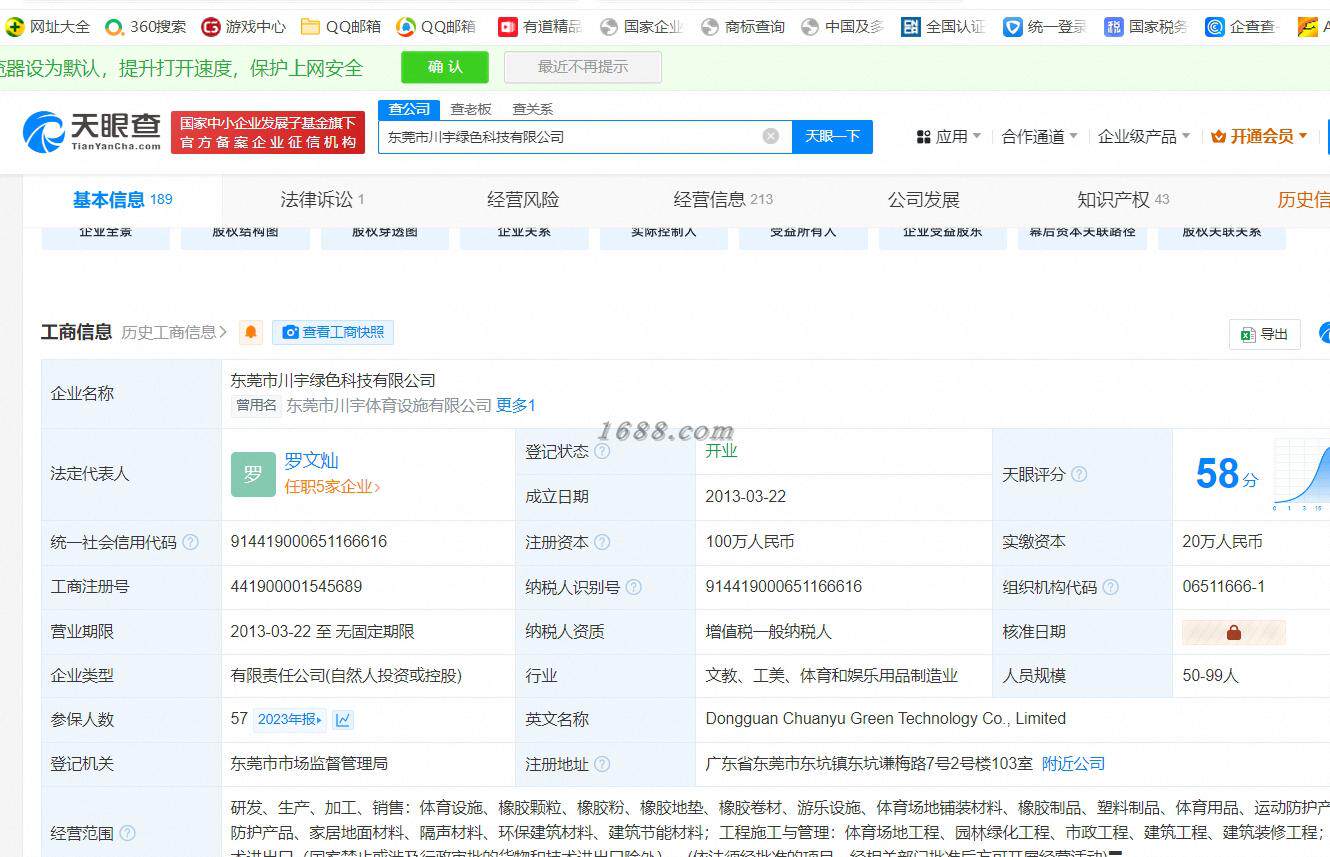Click the 查看工商快照 button
This screenshot has height=857, width=1330.
tap(333, 332)
